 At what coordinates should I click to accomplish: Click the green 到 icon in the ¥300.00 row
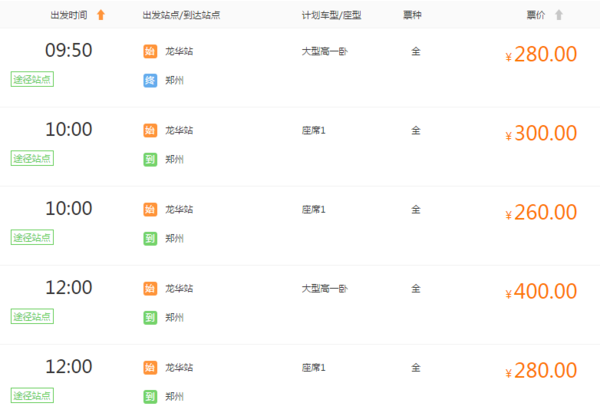(150, 158)
